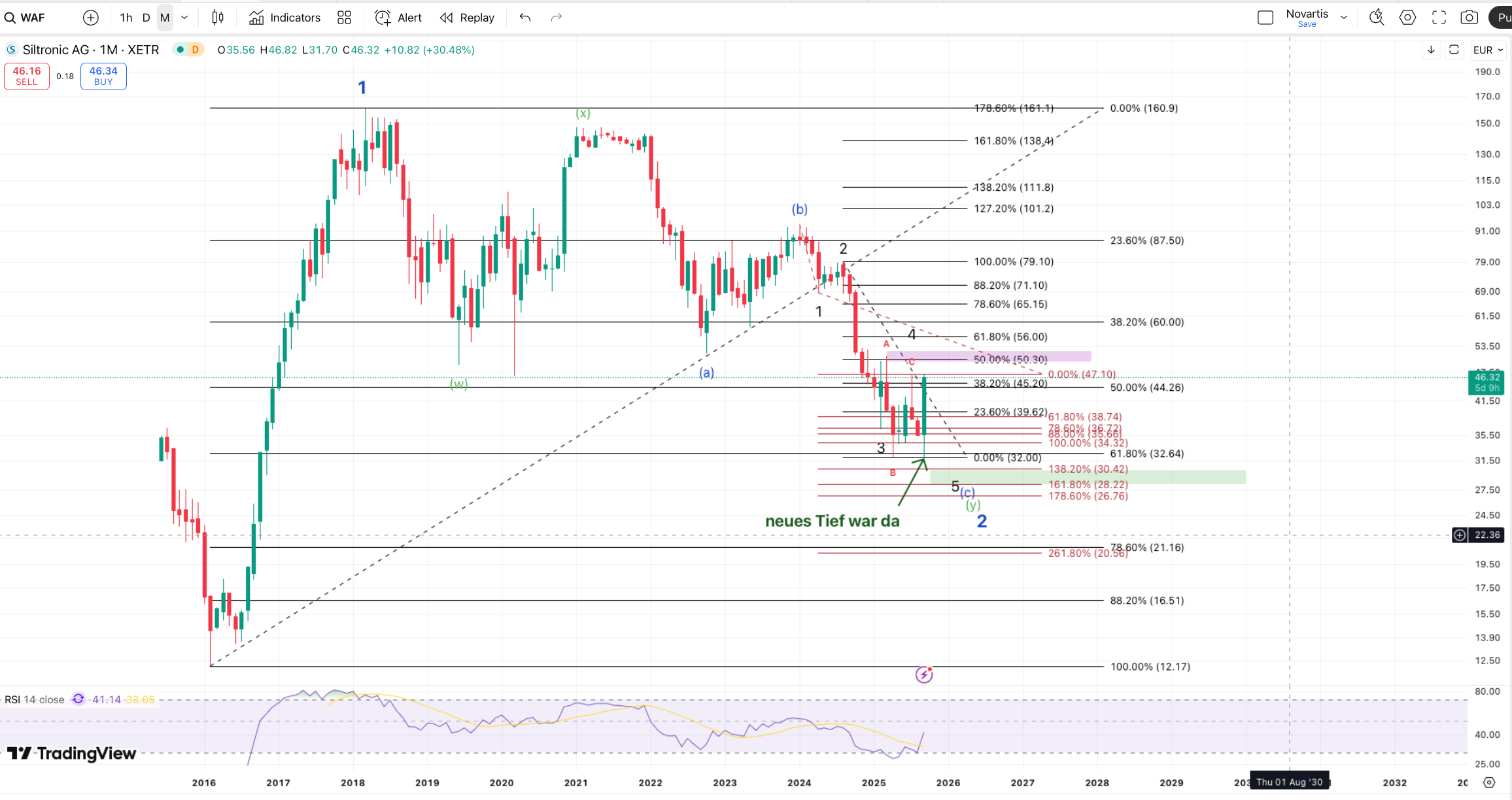Image resolution: width=1512 pixels, height=800 pixels.
Task: Toggle the green market status dot
Action: pos(180,50)
